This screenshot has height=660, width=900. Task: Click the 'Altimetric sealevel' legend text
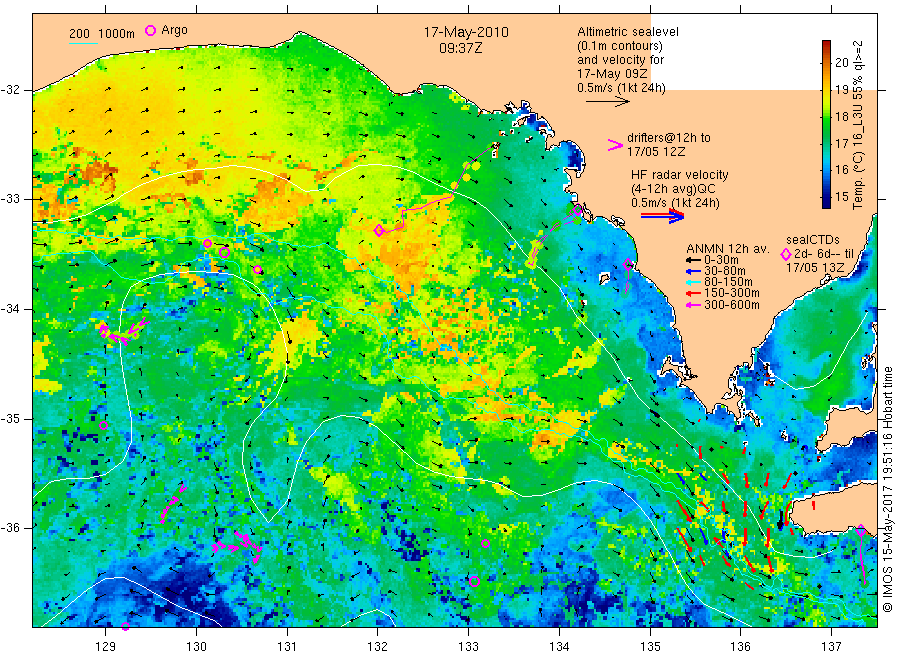[628, 32]
